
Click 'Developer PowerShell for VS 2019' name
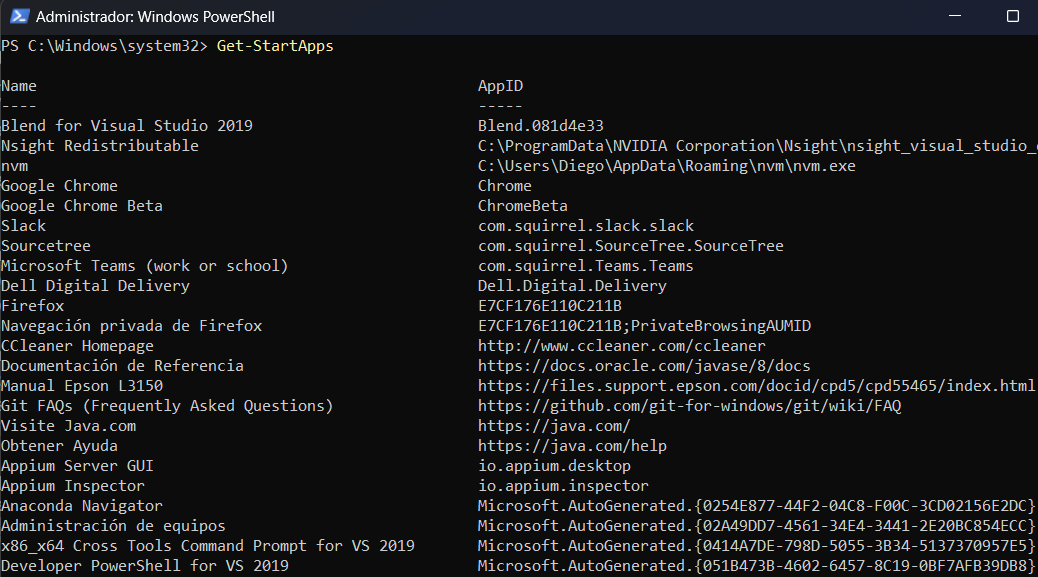tap(145, 566)
